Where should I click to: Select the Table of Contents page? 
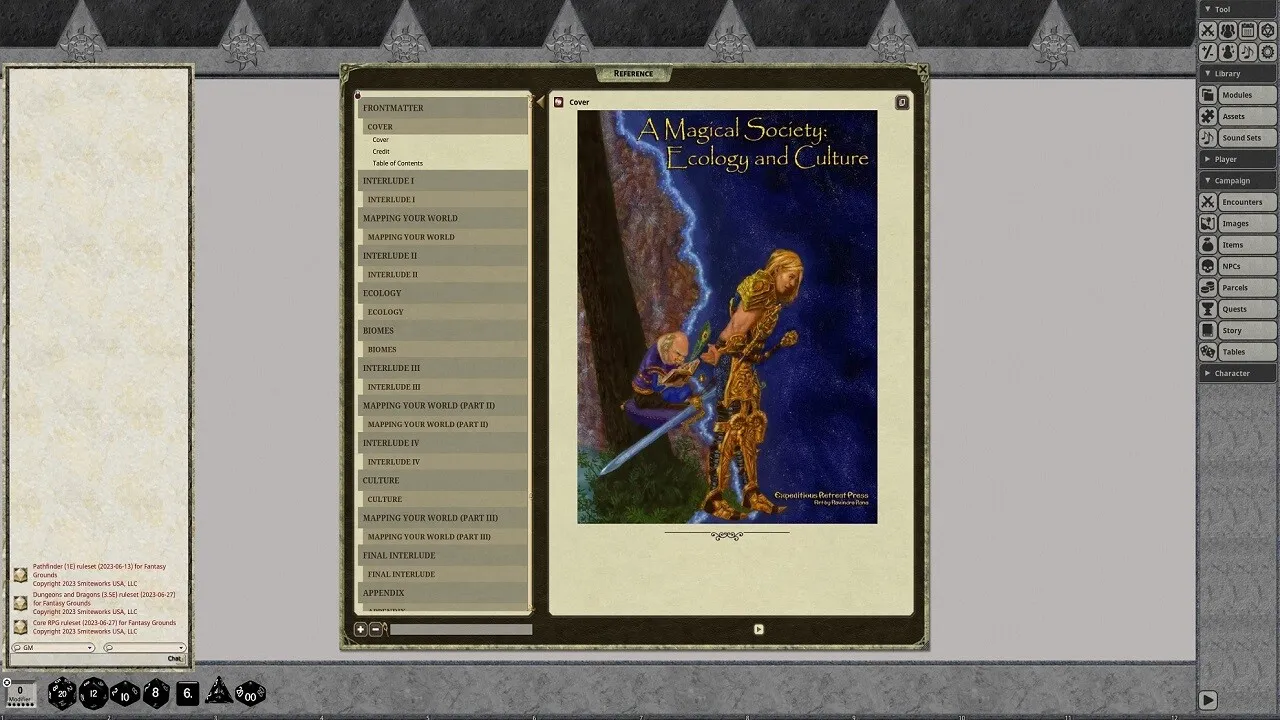point(398,163)
